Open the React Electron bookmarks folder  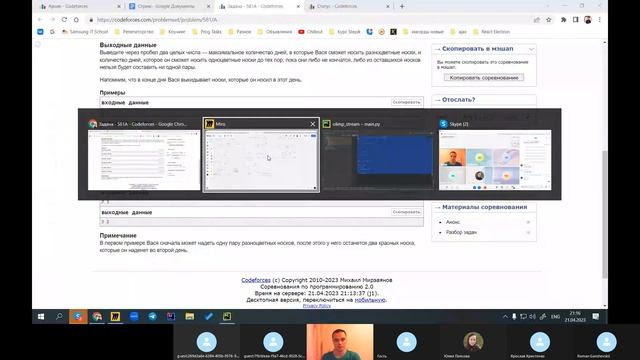tap(491, 32)
